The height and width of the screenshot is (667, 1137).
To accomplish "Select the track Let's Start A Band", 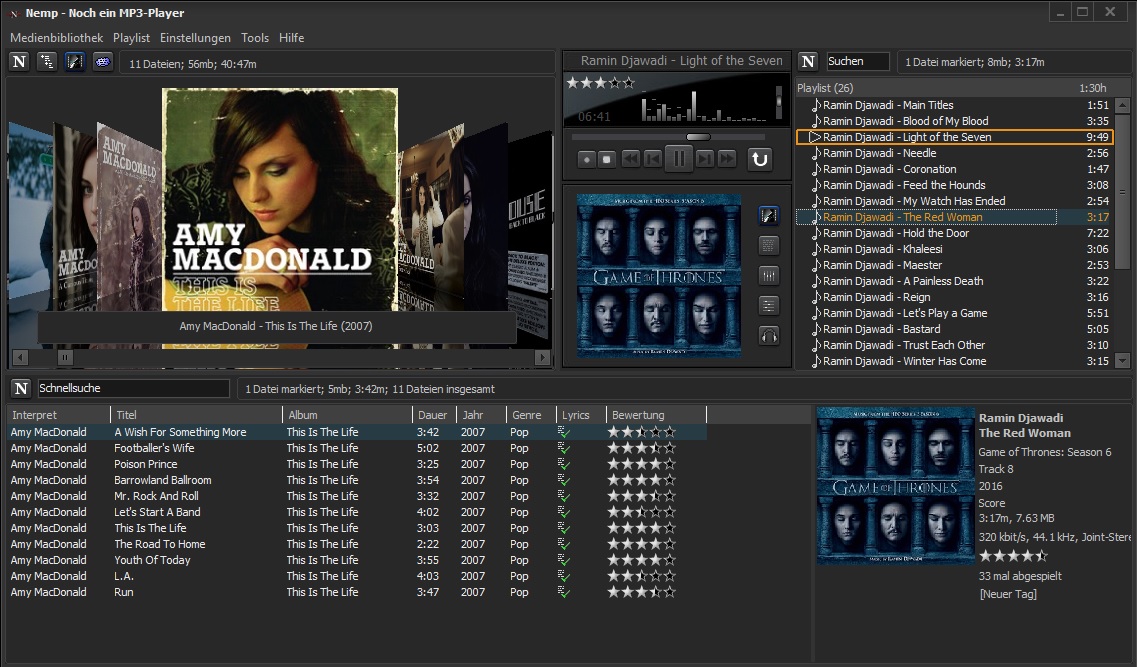I will pos(357,513).
